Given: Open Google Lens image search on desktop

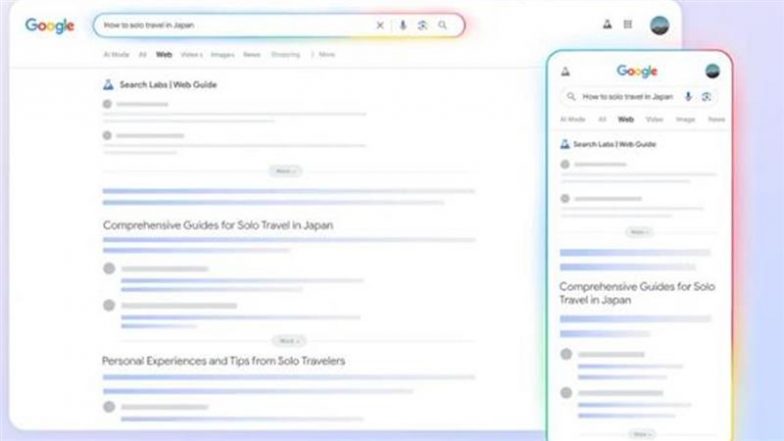Looking at the screenshot, I should point(422,25).
